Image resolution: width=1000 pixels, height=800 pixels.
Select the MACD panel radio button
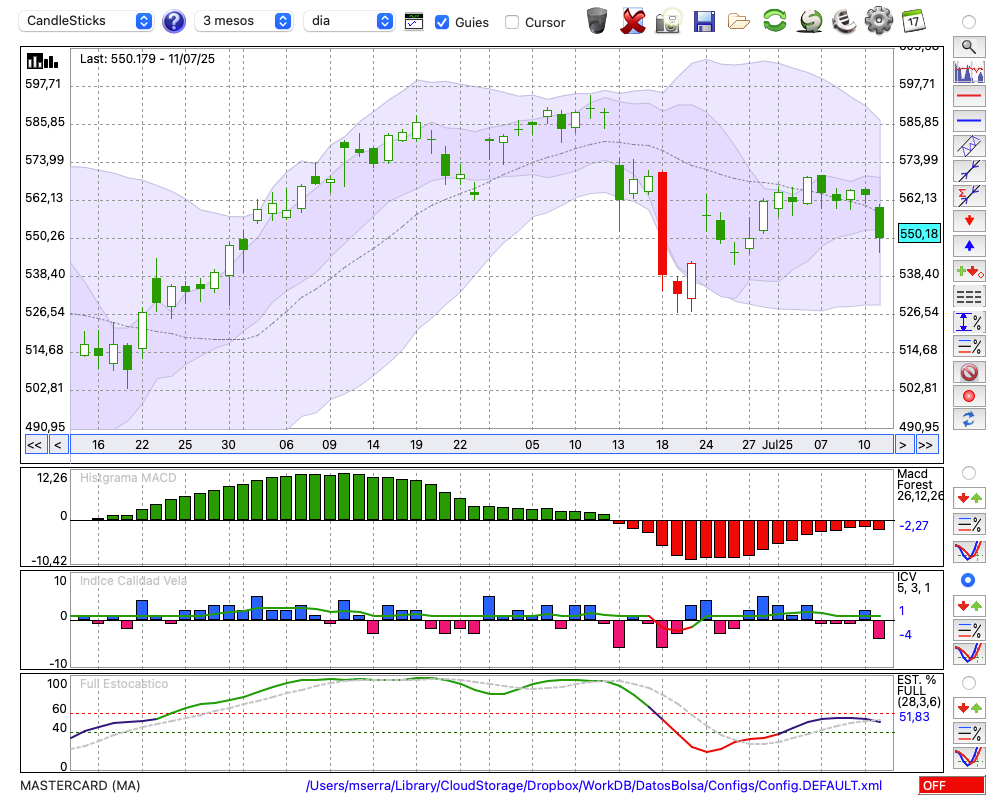(x=969, y=473)
